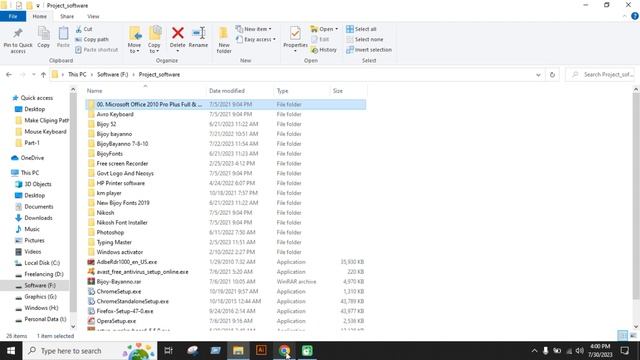Screen dimensions: 640x360
Task: Sort by the Type column header
Action: coord(301,91)
